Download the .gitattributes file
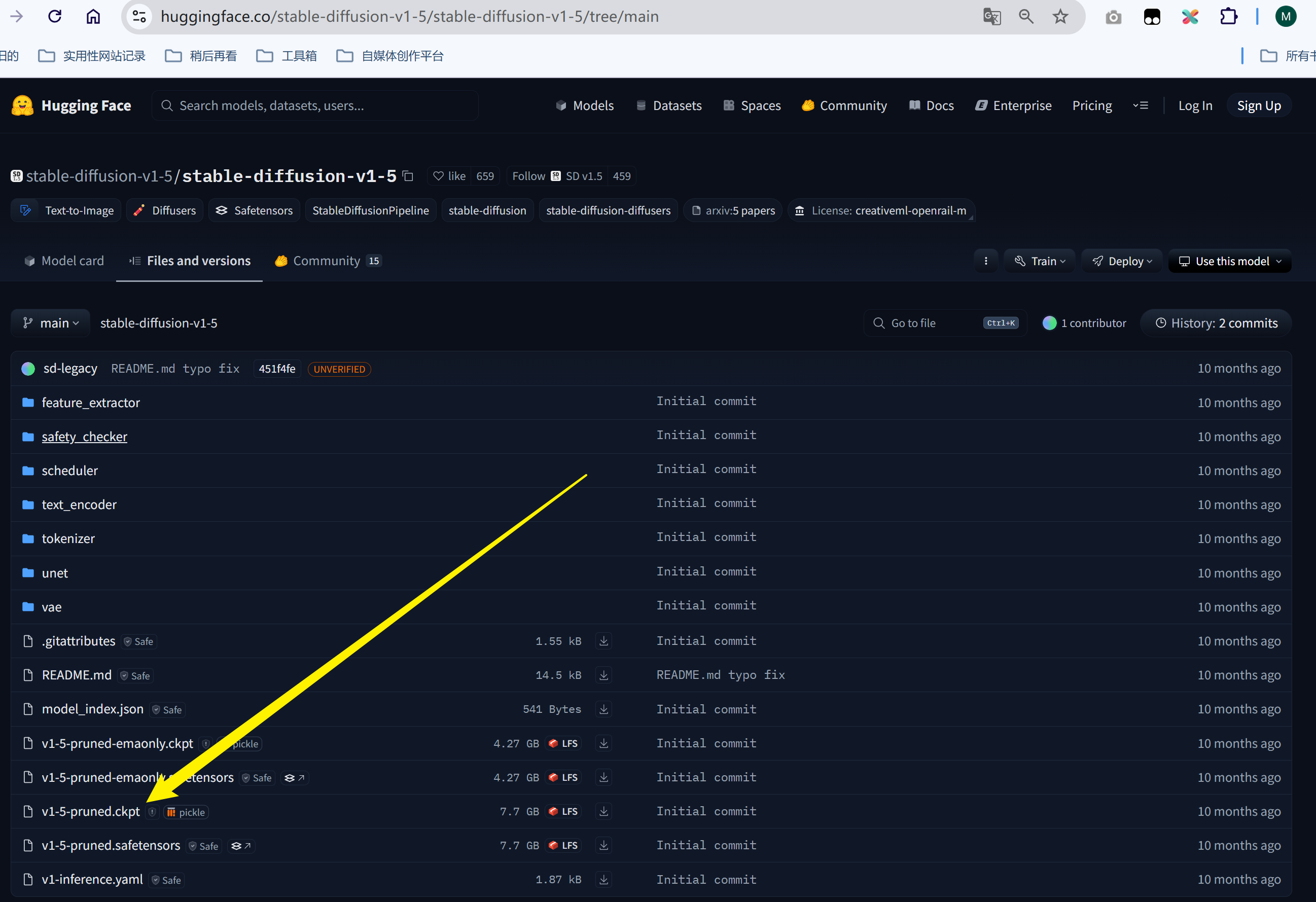The height and width of the screenshot is (902, 1316). 603,641
